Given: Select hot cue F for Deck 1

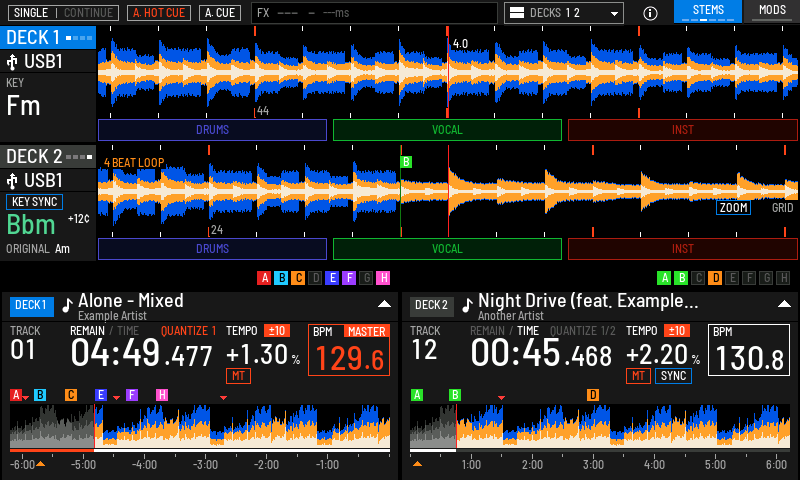Looking at the screenshot, I should pyautogui.click(x=349, y=278).
